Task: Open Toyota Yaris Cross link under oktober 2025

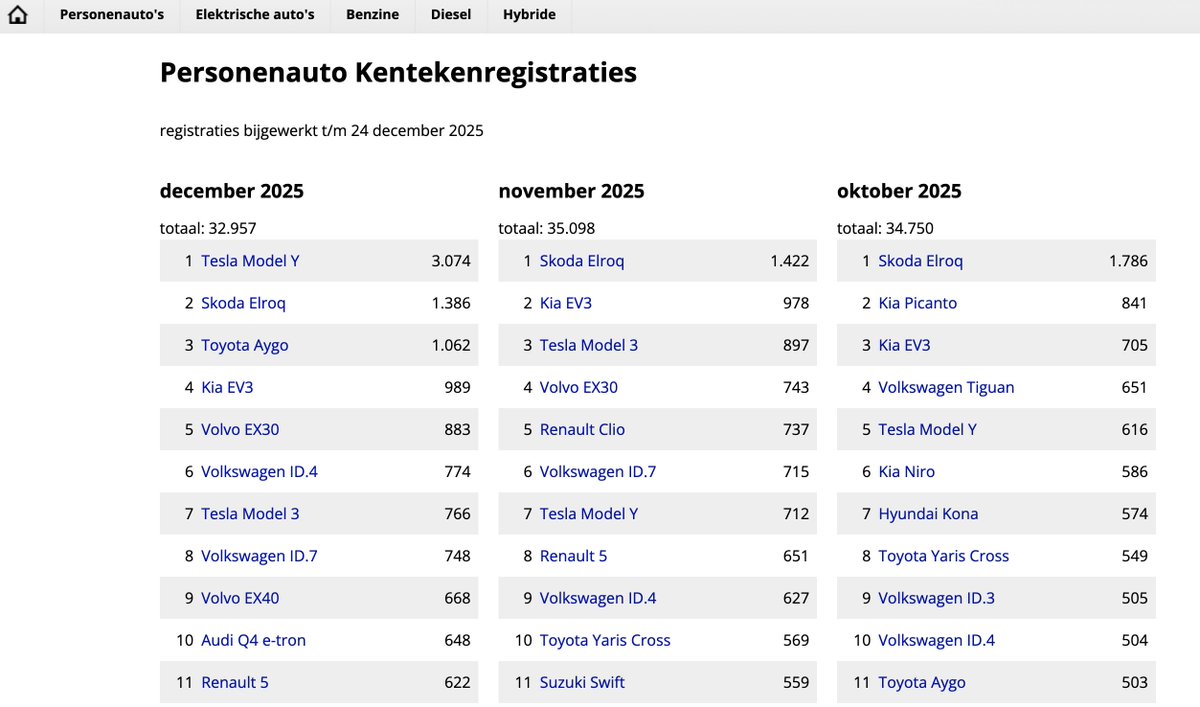Action: 944,555
